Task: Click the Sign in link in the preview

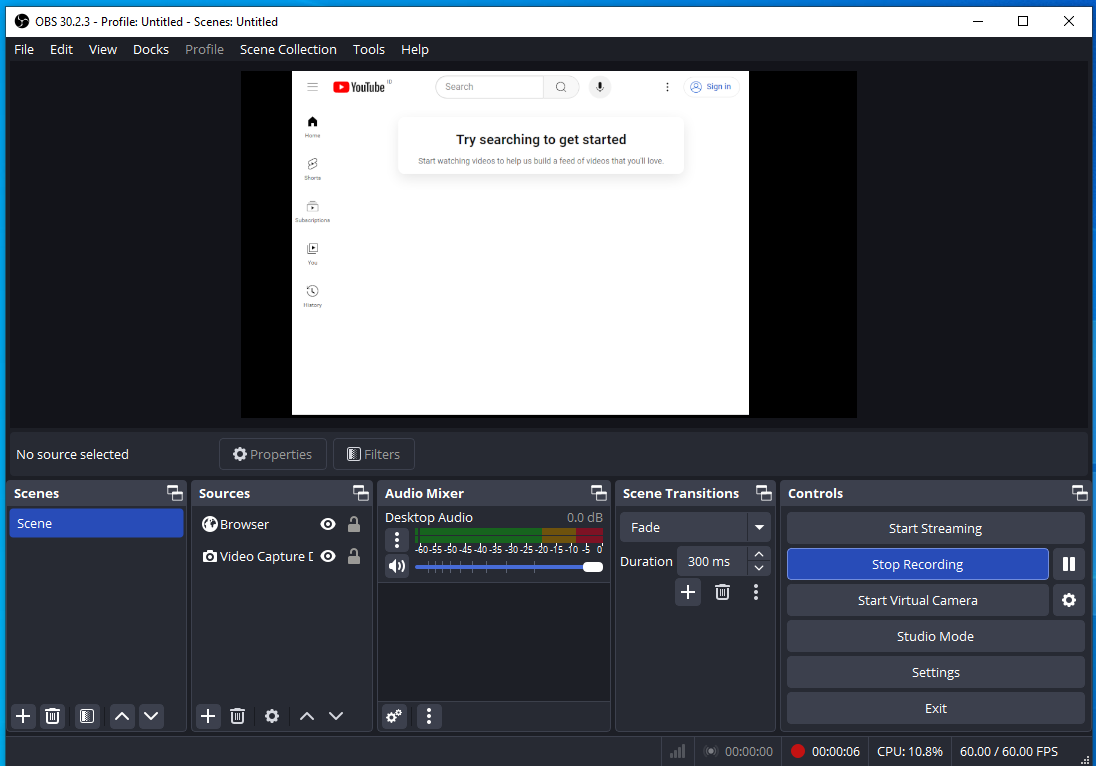Action: (711, 87)
